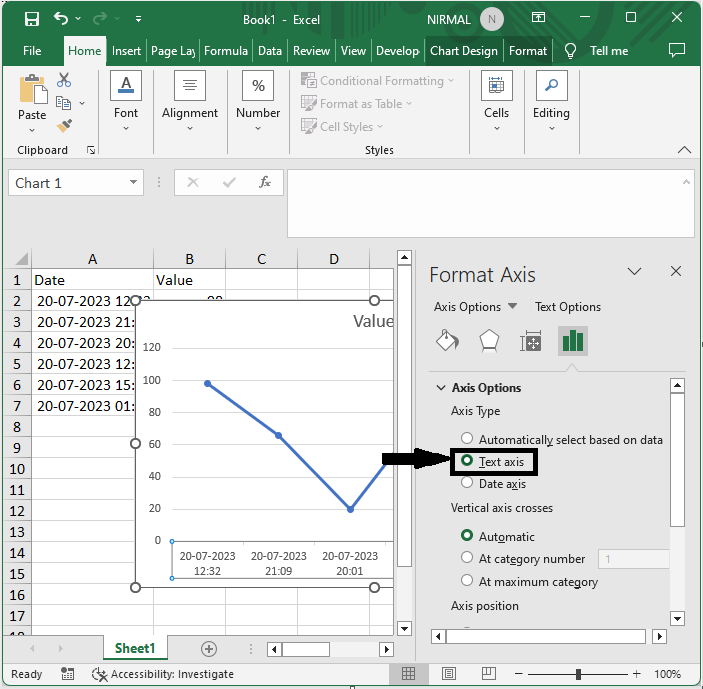This screenshot has width=703, height=689.
Task: Open the Tell me lightbulb search
Action: tap(570, 51)
